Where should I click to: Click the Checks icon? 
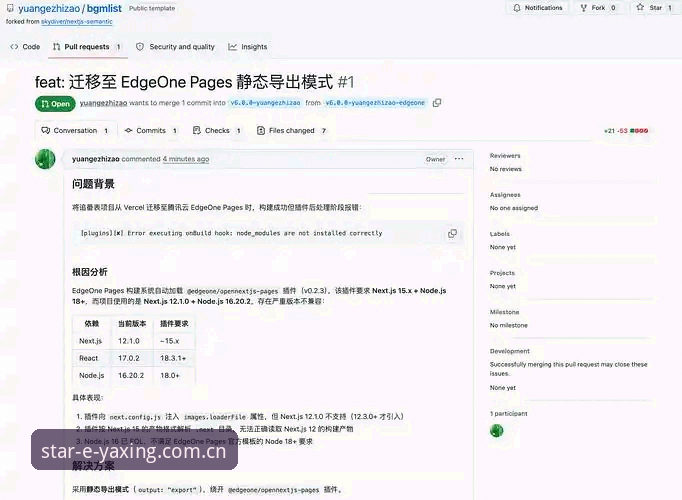click(x=197, y=130)
